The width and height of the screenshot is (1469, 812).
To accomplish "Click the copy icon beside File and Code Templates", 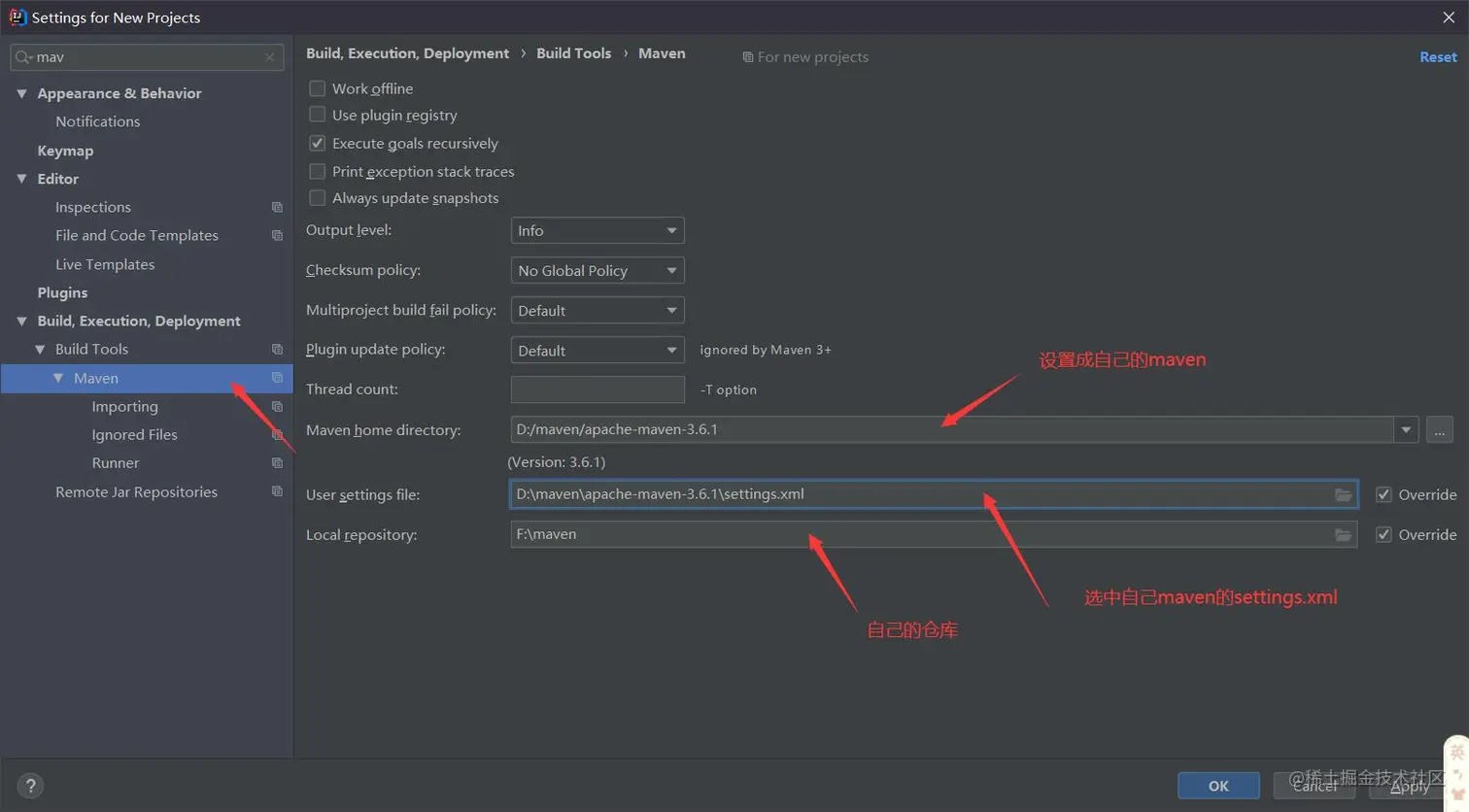I will tap(277, 236).
